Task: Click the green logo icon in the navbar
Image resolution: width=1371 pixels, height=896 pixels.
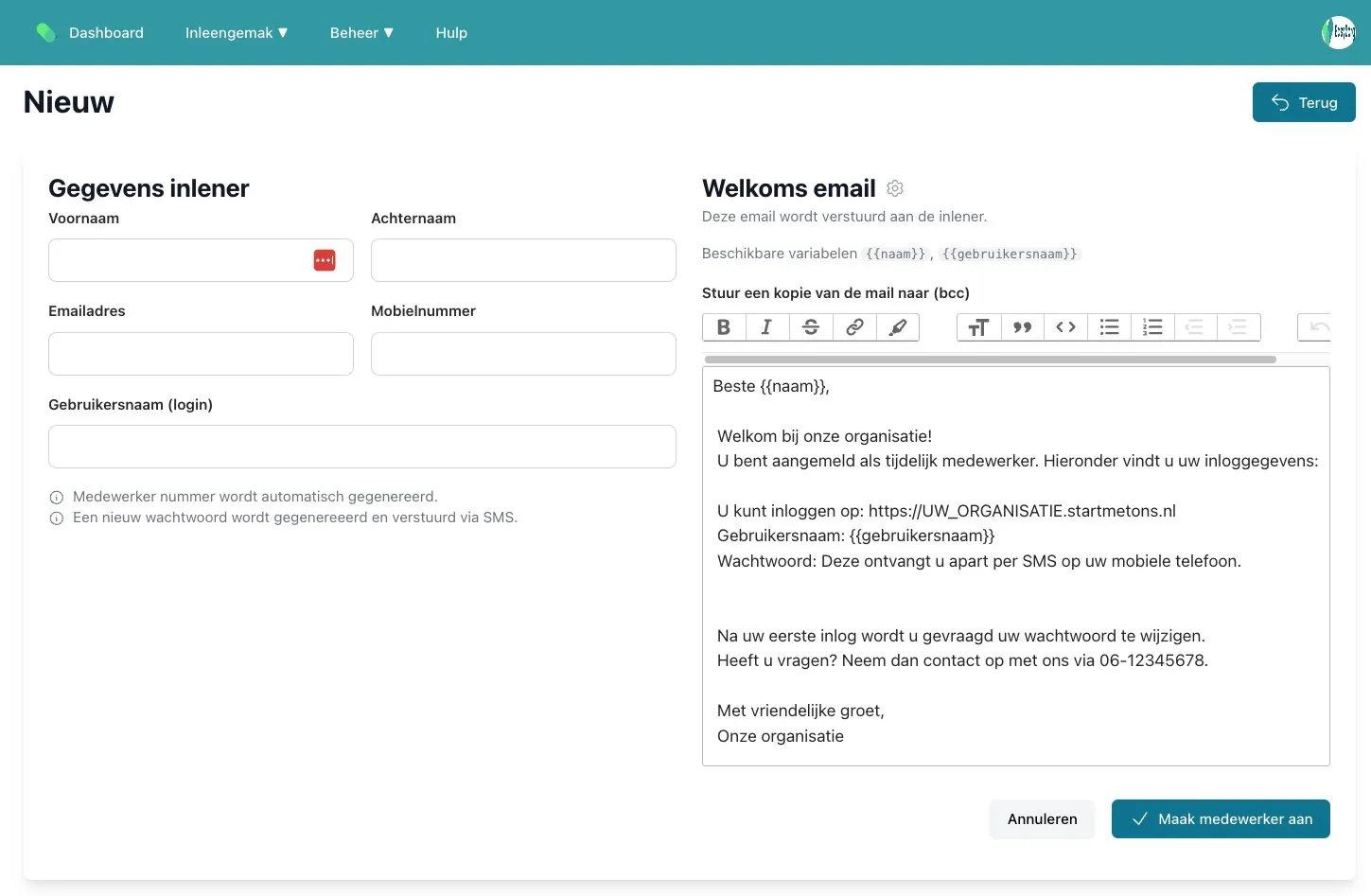Action: [x=45, y=32]
